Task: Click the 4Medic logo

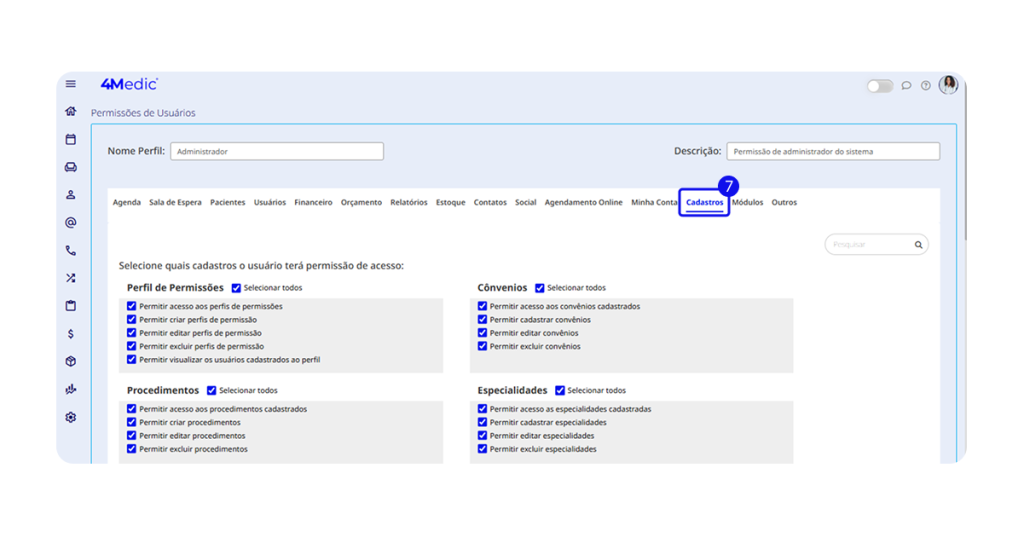Action: [129, 84]
